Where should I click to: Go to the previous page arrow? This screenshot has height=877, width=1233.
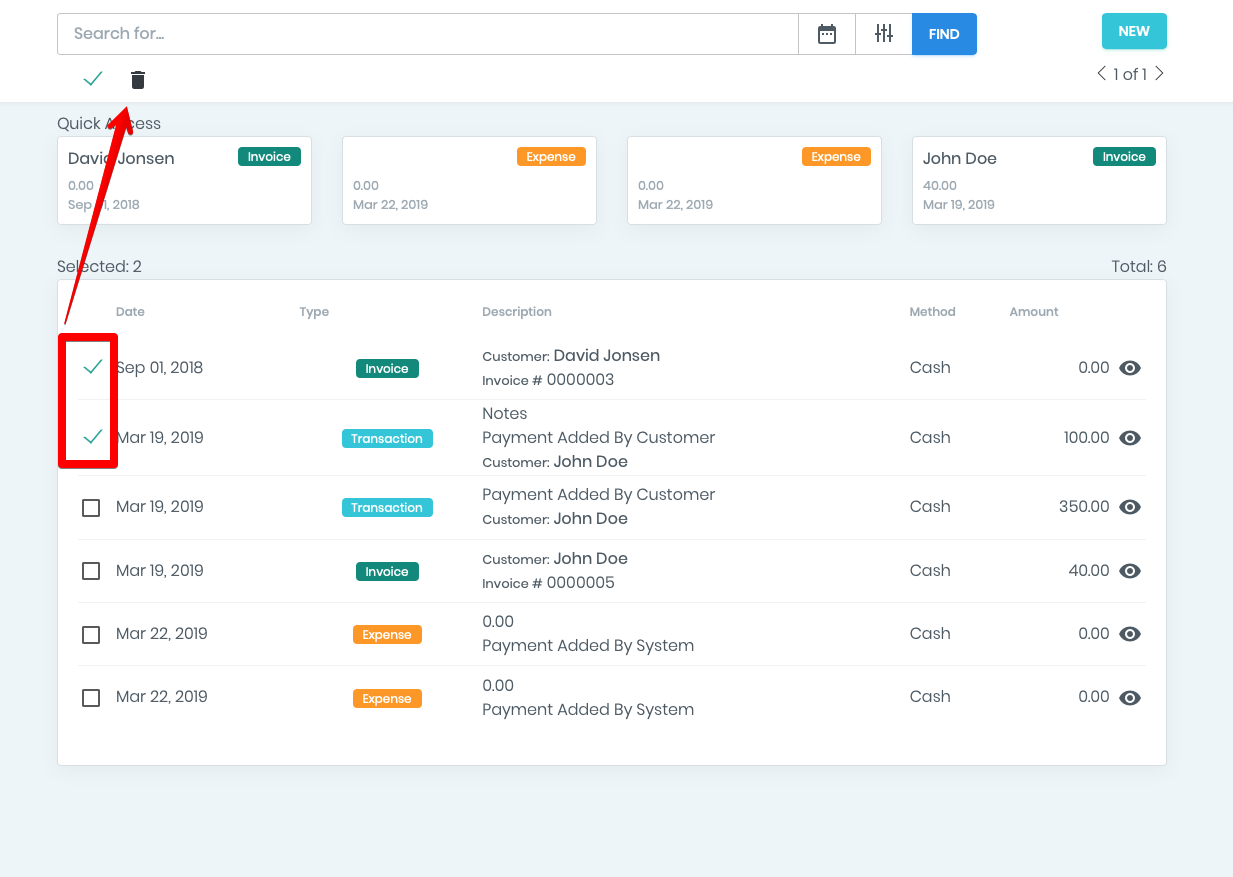click(1101, 74)
